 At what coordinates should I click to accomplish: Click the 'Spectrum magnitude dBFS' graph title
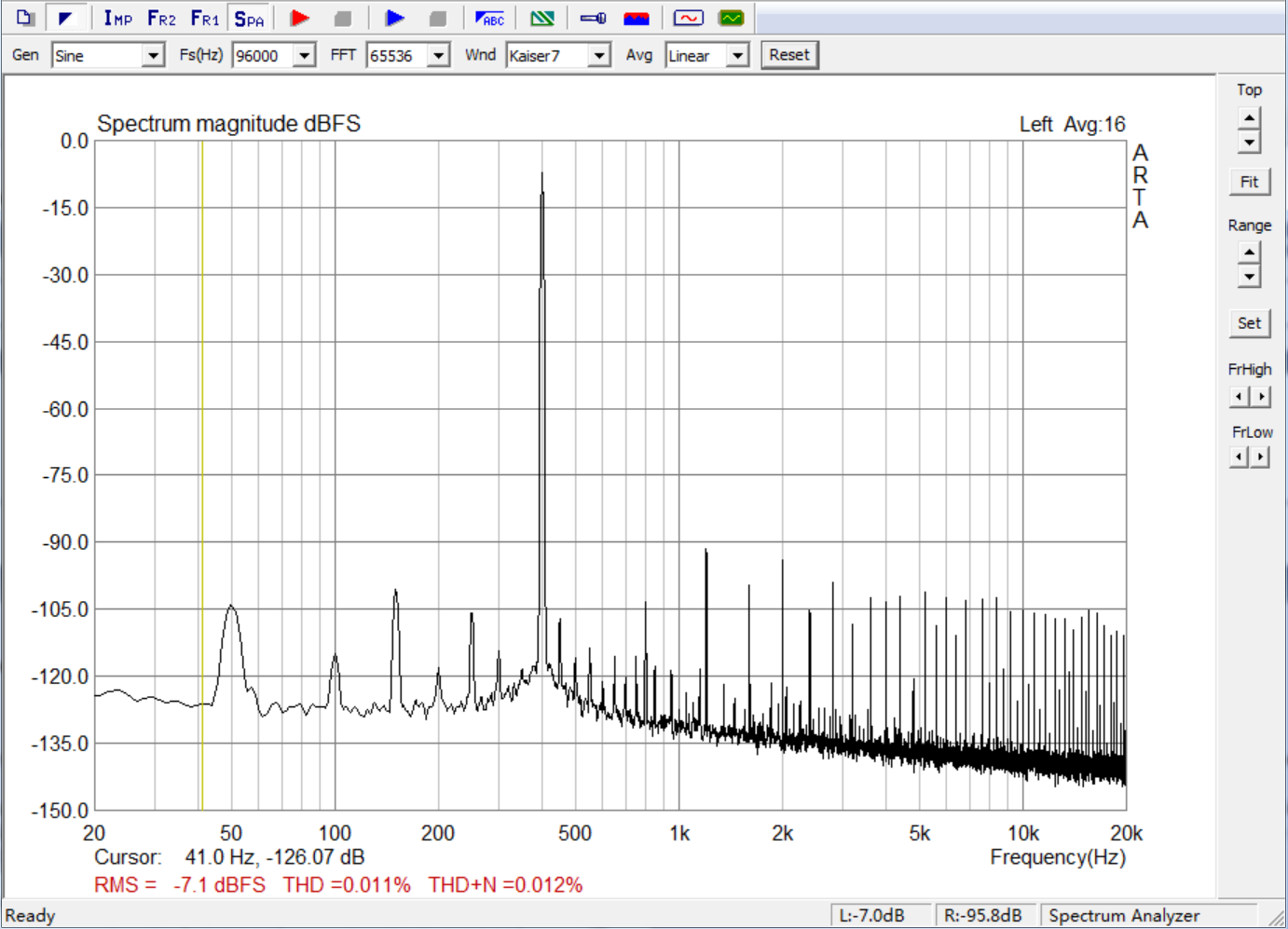click(x=228, y=124)
